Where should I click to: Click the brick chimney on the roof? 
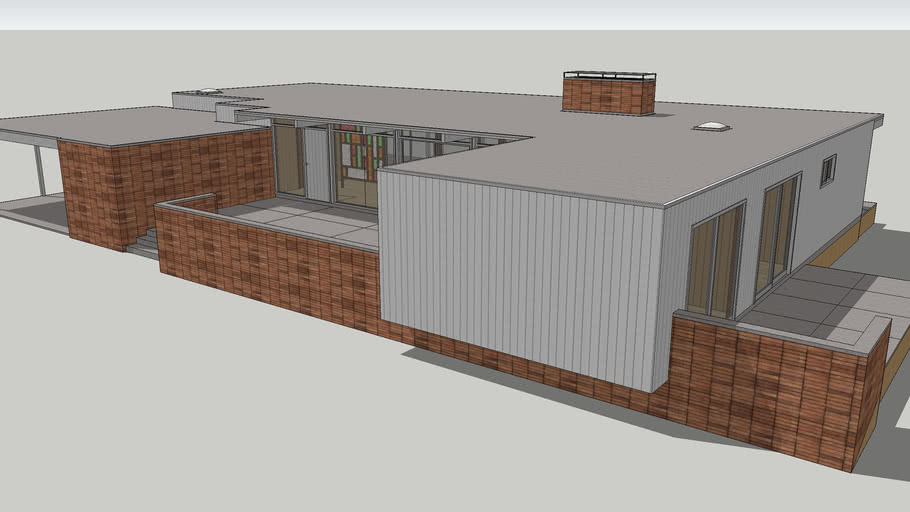coord(608,97)
